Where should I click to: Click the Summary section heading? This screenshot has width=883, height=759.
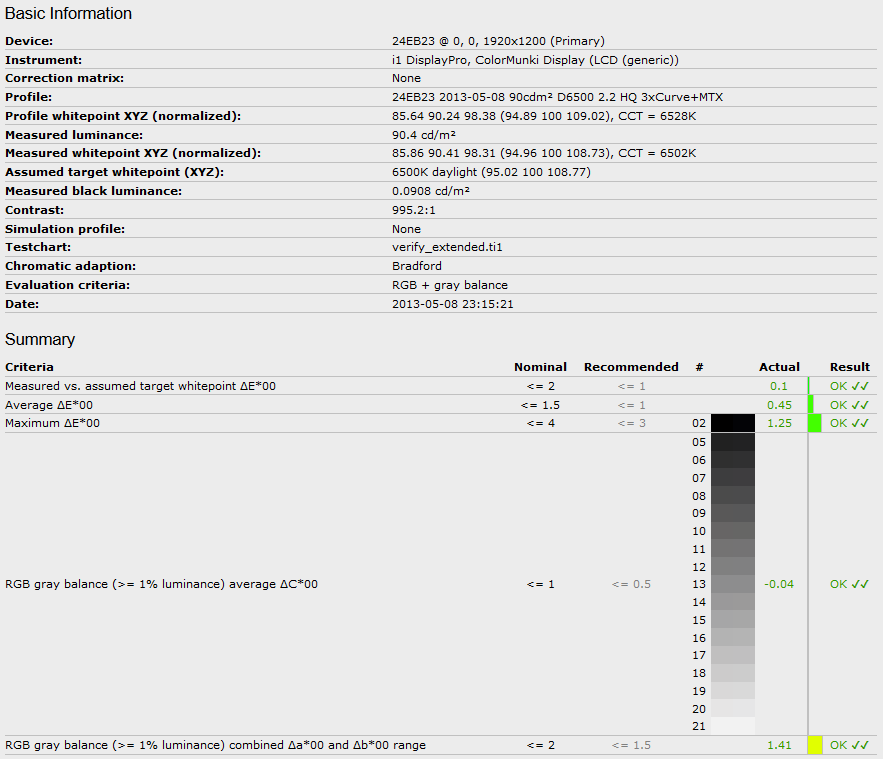40,340
